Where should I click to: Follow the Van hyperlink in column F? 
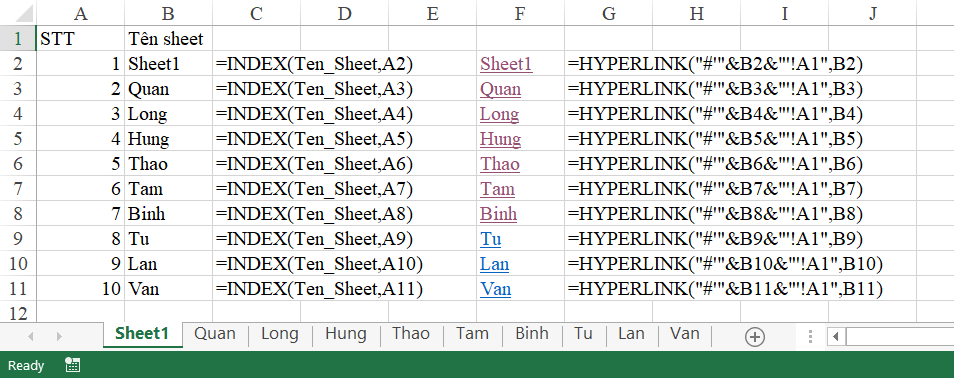(495, 289)
